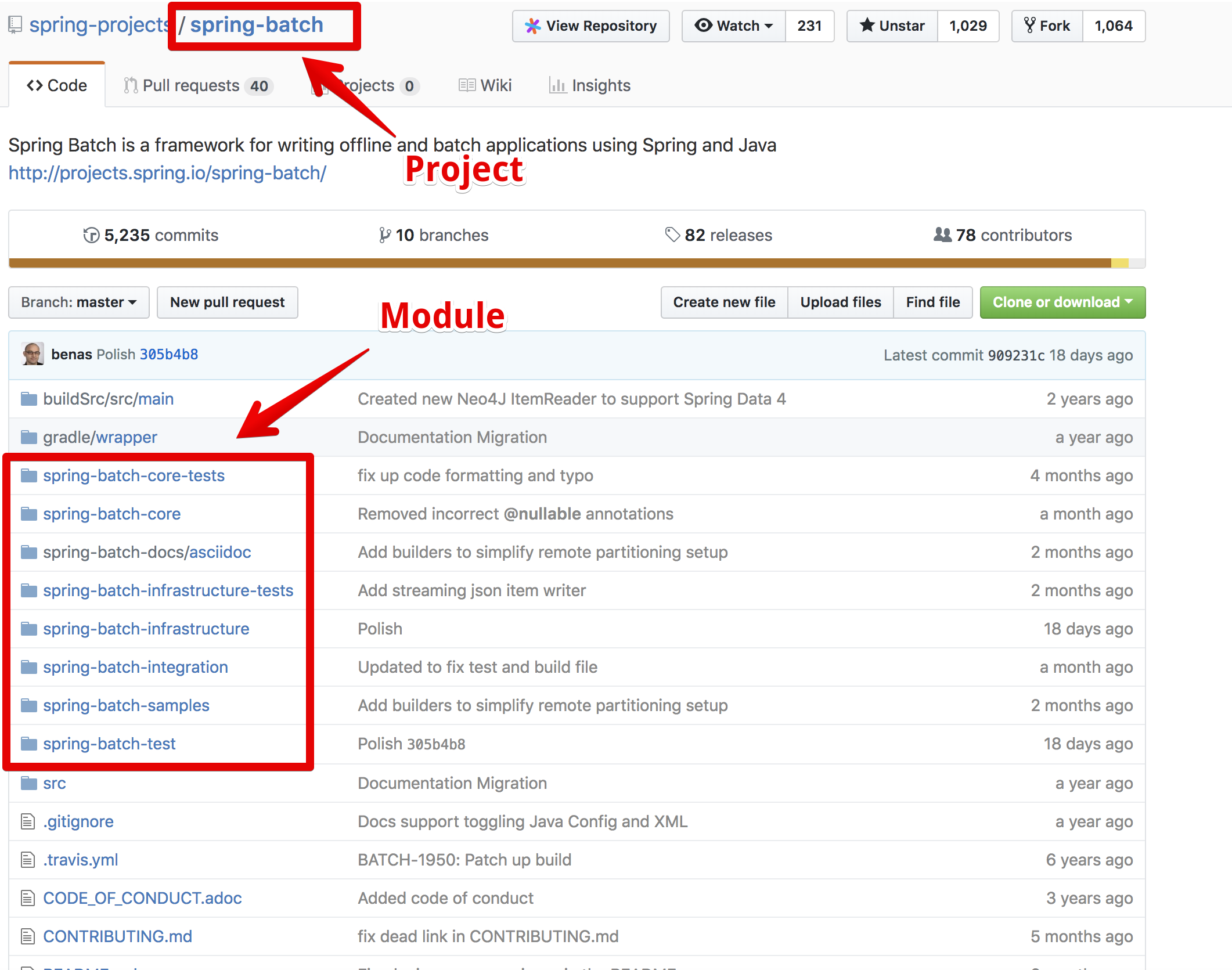This screenshot has height=970, width=1232.
Task: Visit the projects.spring.io/spring-batch URL
Action: [x=168, y=173]
